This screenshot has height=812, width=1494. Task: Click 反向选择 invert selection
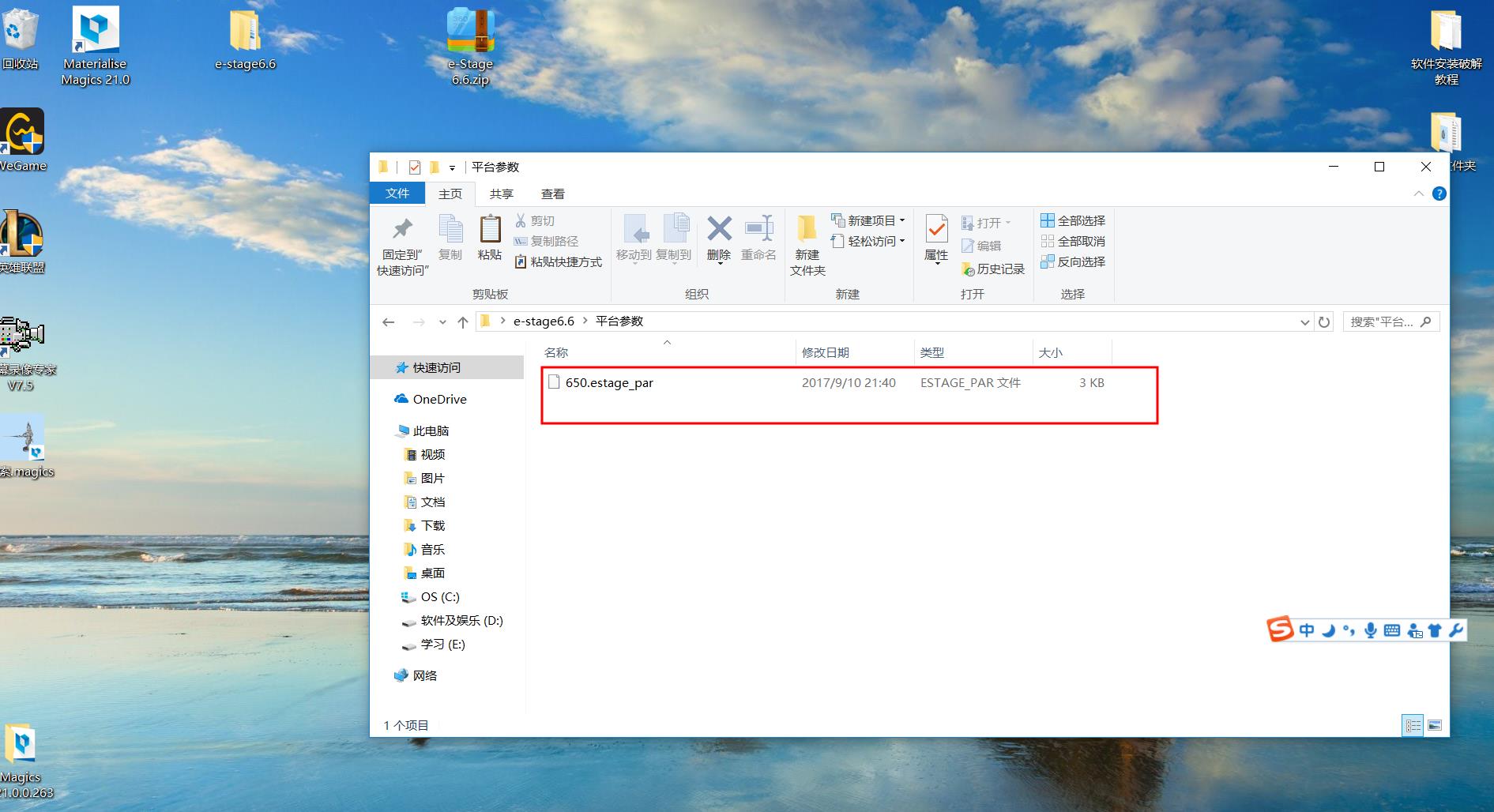pyautogui.click(x=1073, y=261)
